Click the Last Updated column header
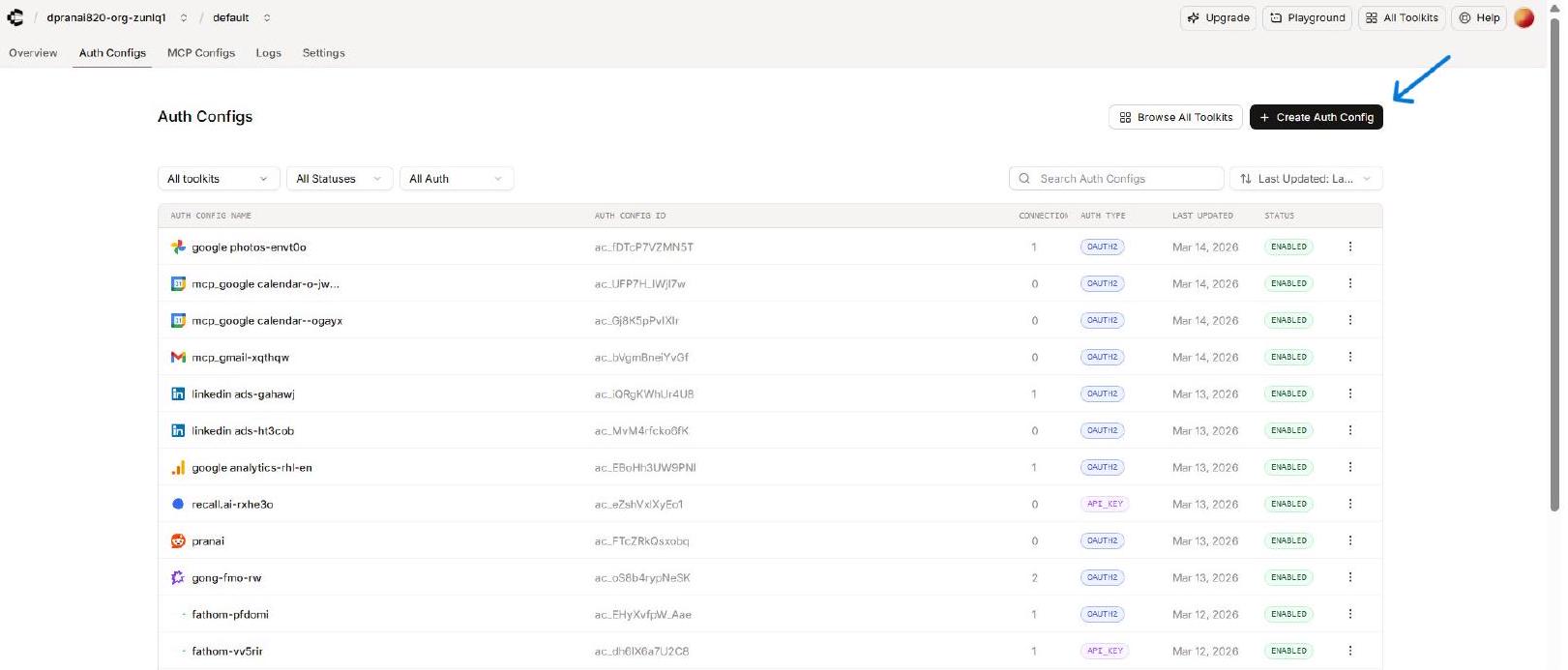 1202,216
